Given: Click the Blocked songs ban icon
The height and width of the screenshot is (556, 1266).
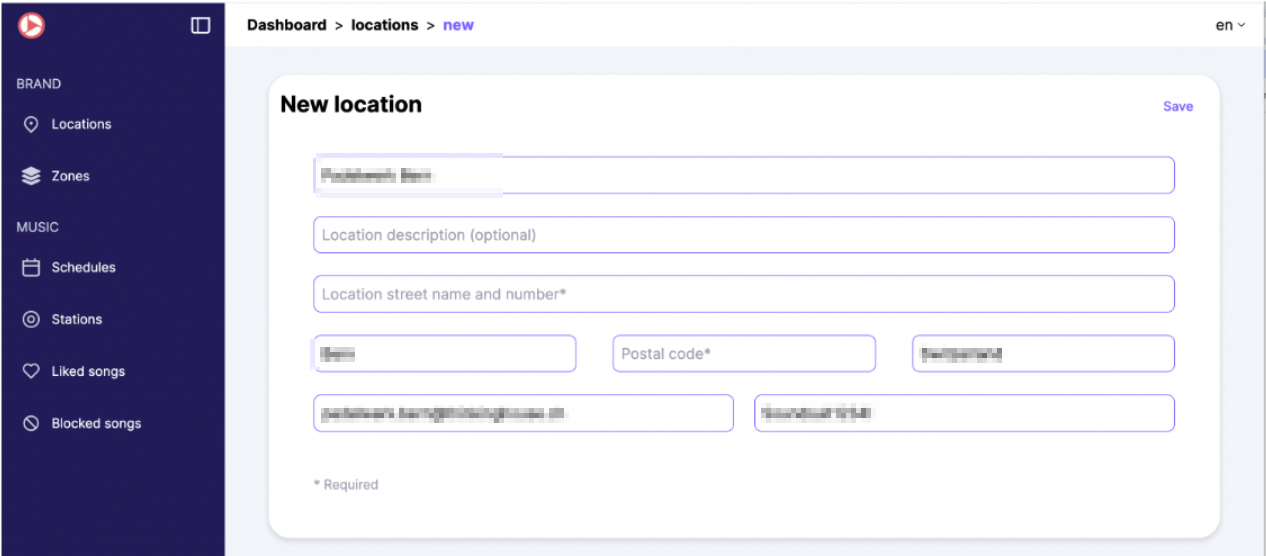Looking at the screenshot, I should [31, 424].
